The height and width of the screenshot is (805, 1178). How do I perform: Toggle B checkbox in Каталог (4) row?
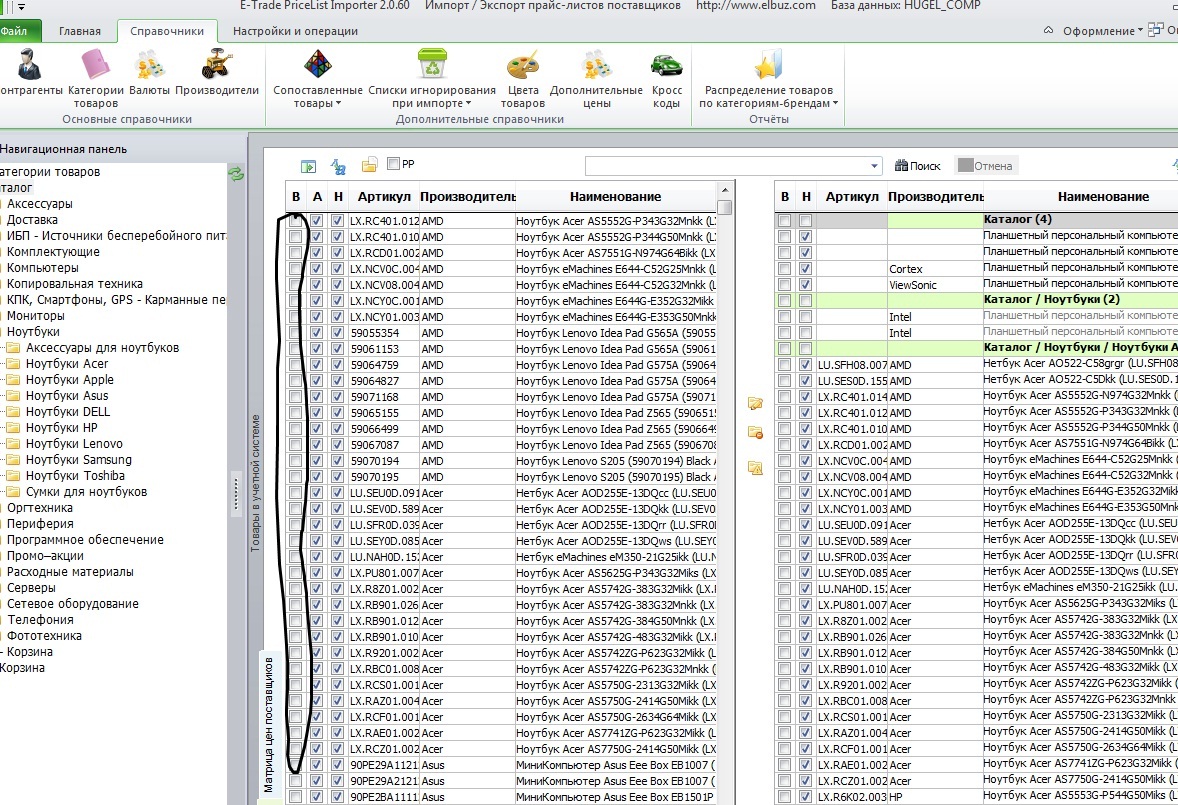(784, 221)
